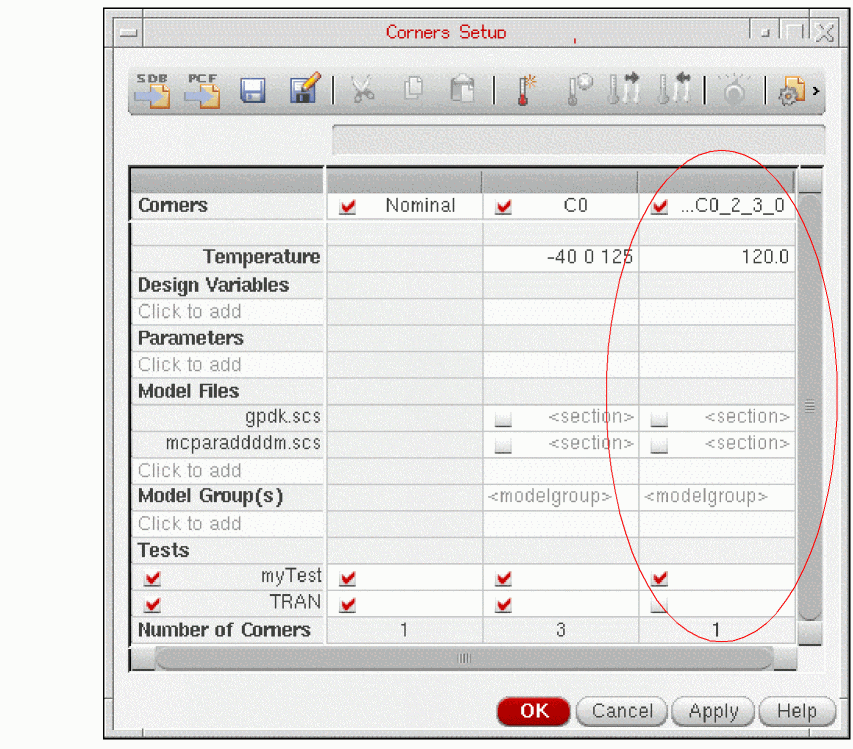Disable the Nominal corner checkbox
The height and width of the screenshot is (749, 853).
[348, 207]
